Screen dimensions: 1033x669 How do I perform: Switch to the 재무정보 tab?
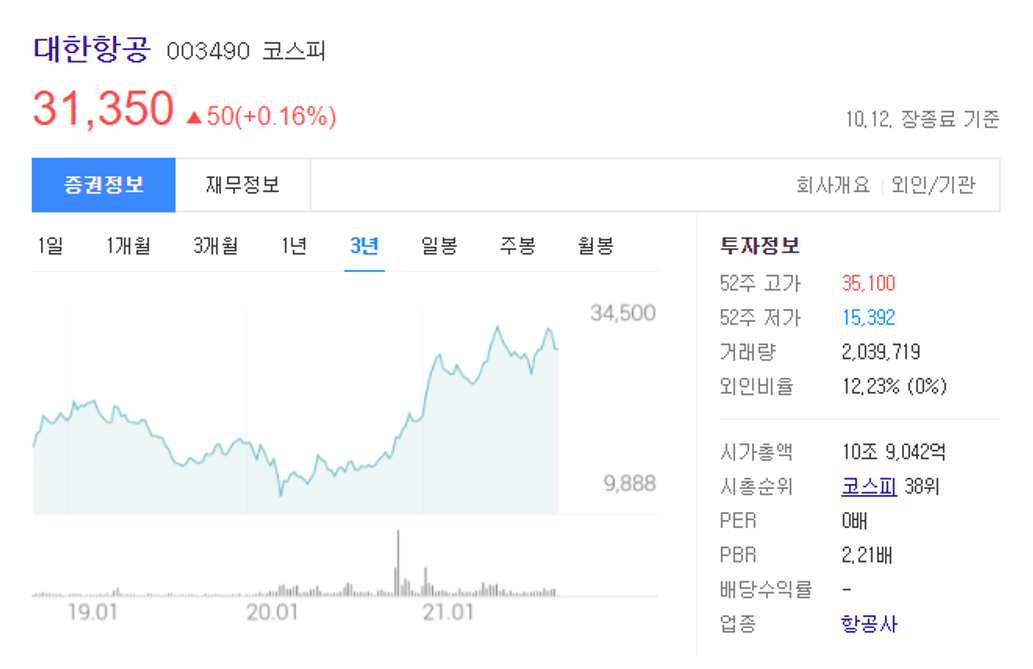(x=243, y=184)
